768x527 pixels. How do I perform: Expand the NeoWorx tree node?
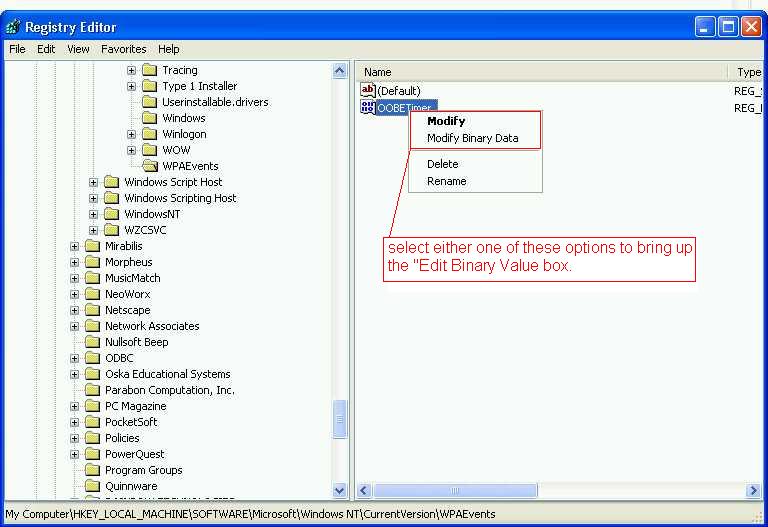pos(74,294)
